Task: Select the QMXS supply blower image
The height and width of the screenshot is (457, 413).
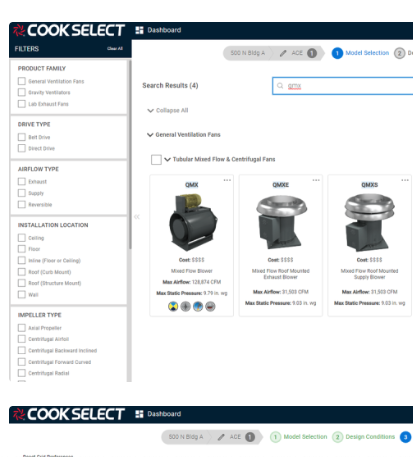Action: point(370,222)
